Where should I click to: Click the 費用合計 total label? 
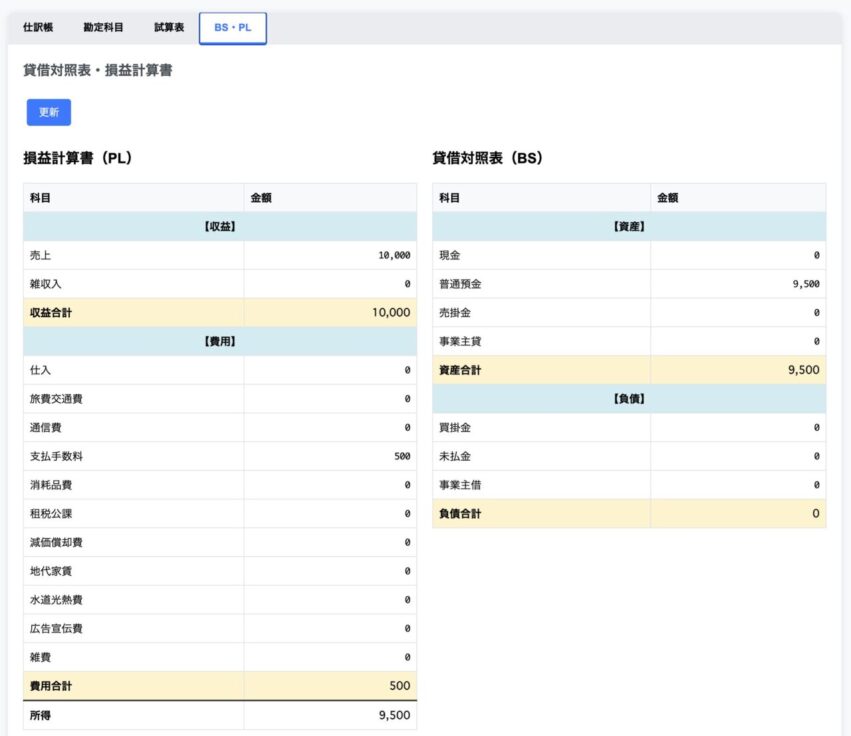50,687
